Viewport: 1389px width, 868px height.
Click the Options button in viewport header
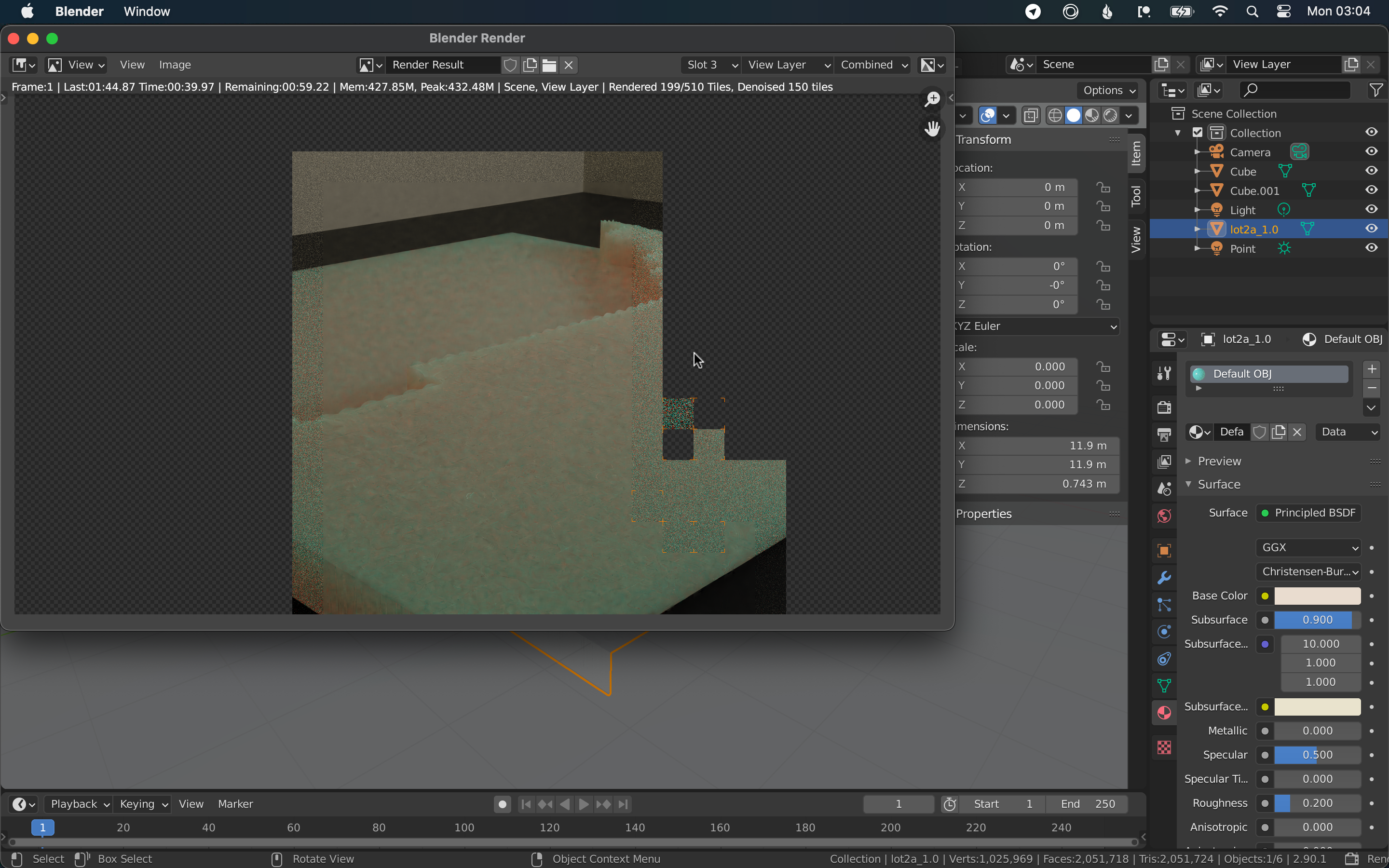pyautogui.click(x=1108, y=90)
